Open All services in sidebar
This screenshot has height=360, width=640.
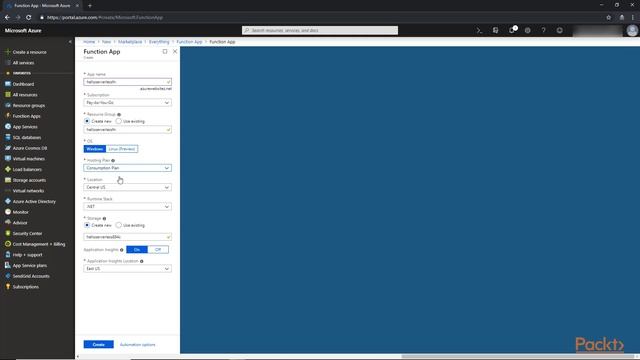[20, 63]
